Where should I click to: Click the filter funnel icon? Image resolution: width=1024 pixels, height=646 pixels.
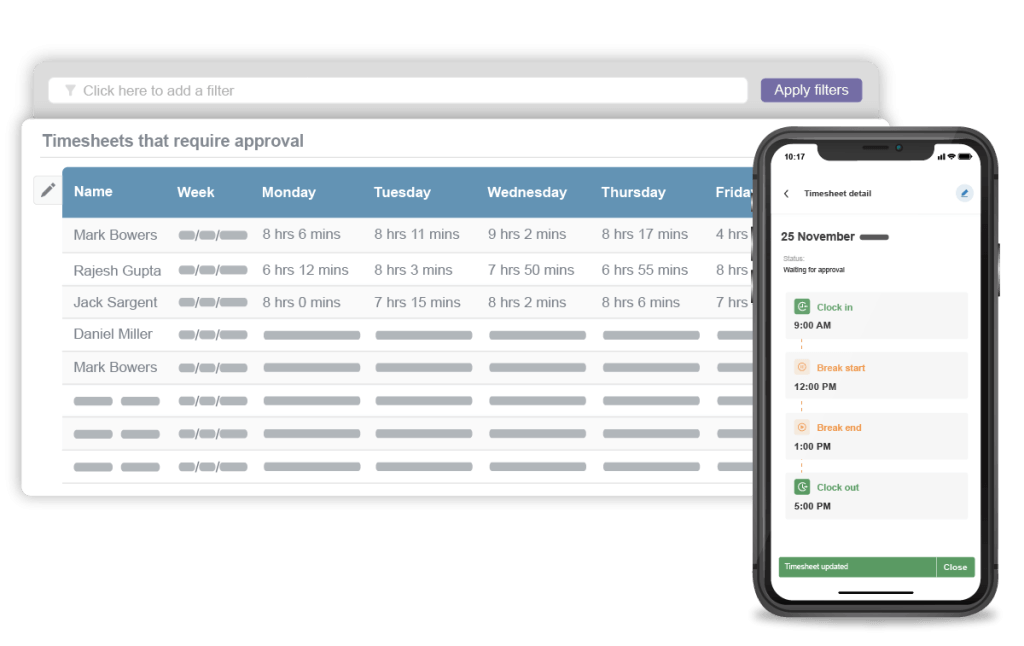tap(70, 90)
